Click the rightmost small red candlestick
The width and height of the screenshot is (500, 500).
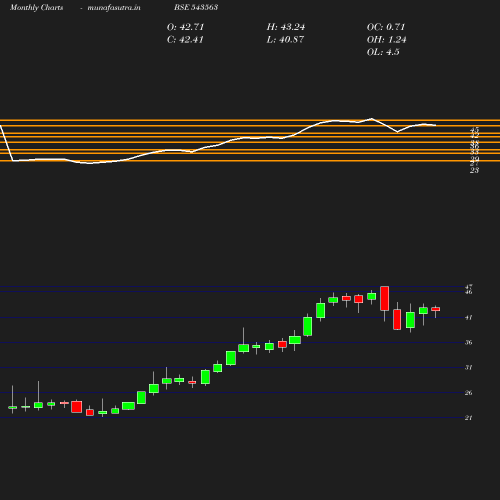click(436, 309)
